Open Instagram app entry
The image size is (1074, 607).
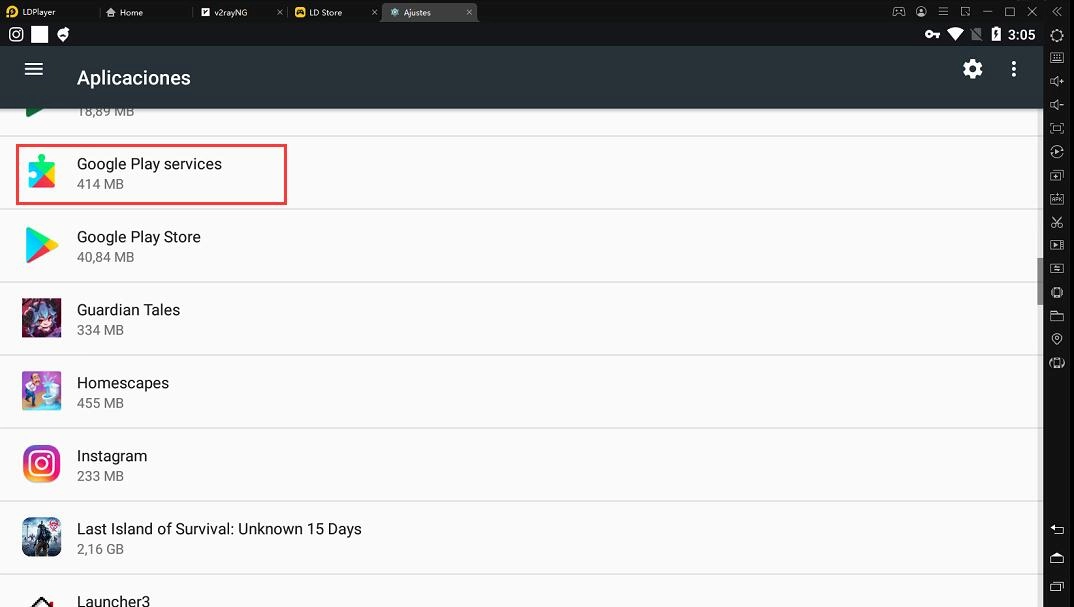point(521,465)
